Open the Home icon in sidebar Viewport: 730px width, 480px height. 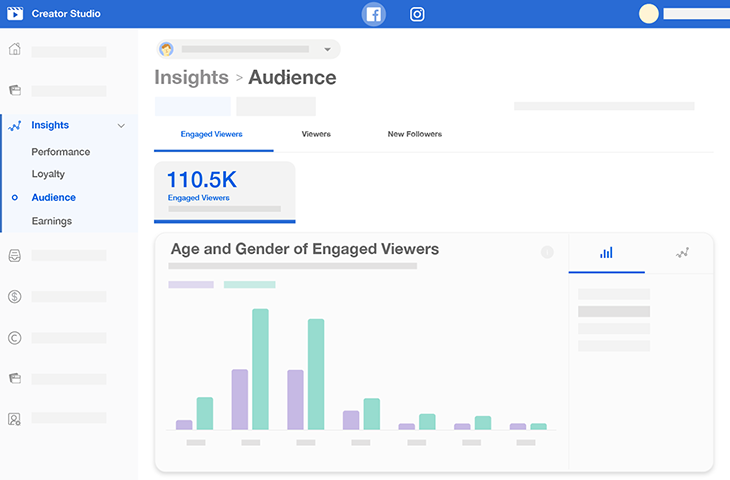15,50
